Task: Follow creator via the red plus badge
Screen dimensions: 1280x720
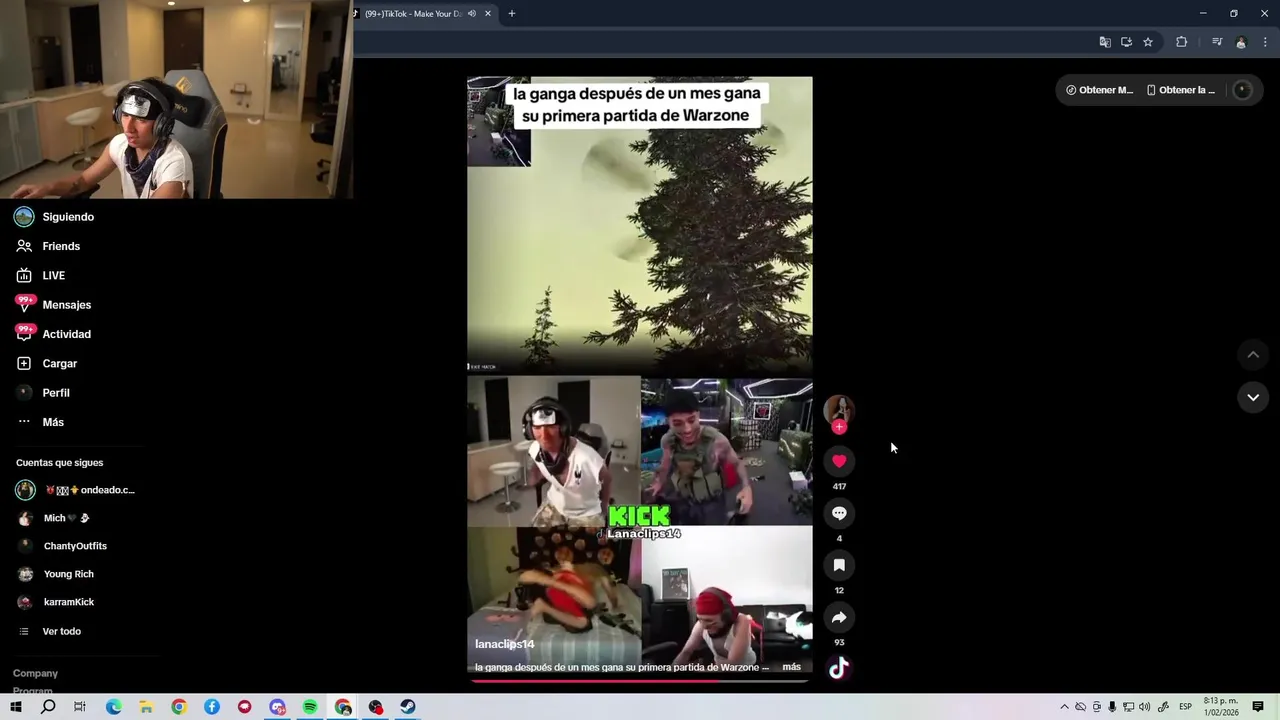Action: click(x=839, y=427)
